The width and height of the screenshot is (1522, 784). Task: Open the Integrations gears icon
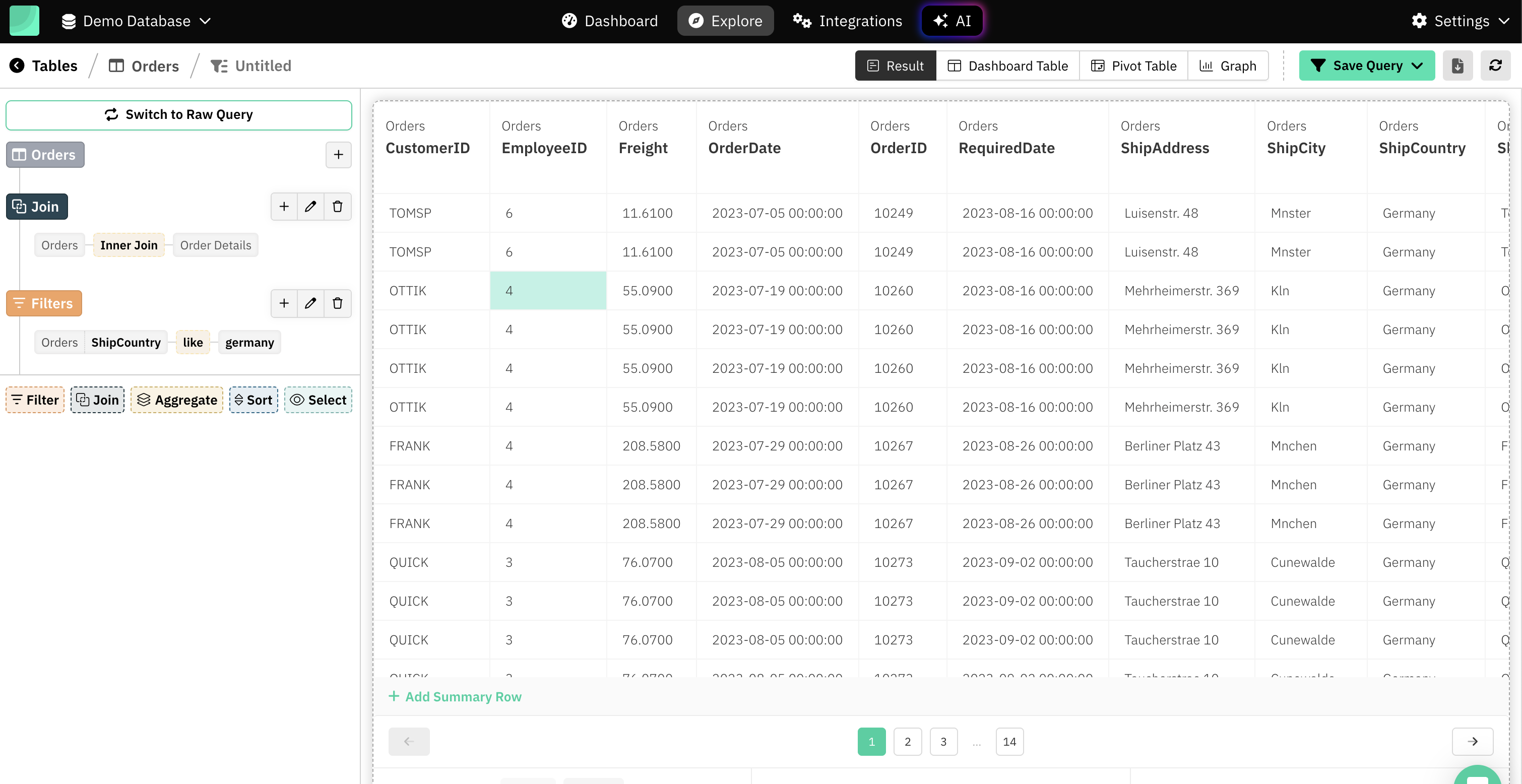(x=801, y=20)
